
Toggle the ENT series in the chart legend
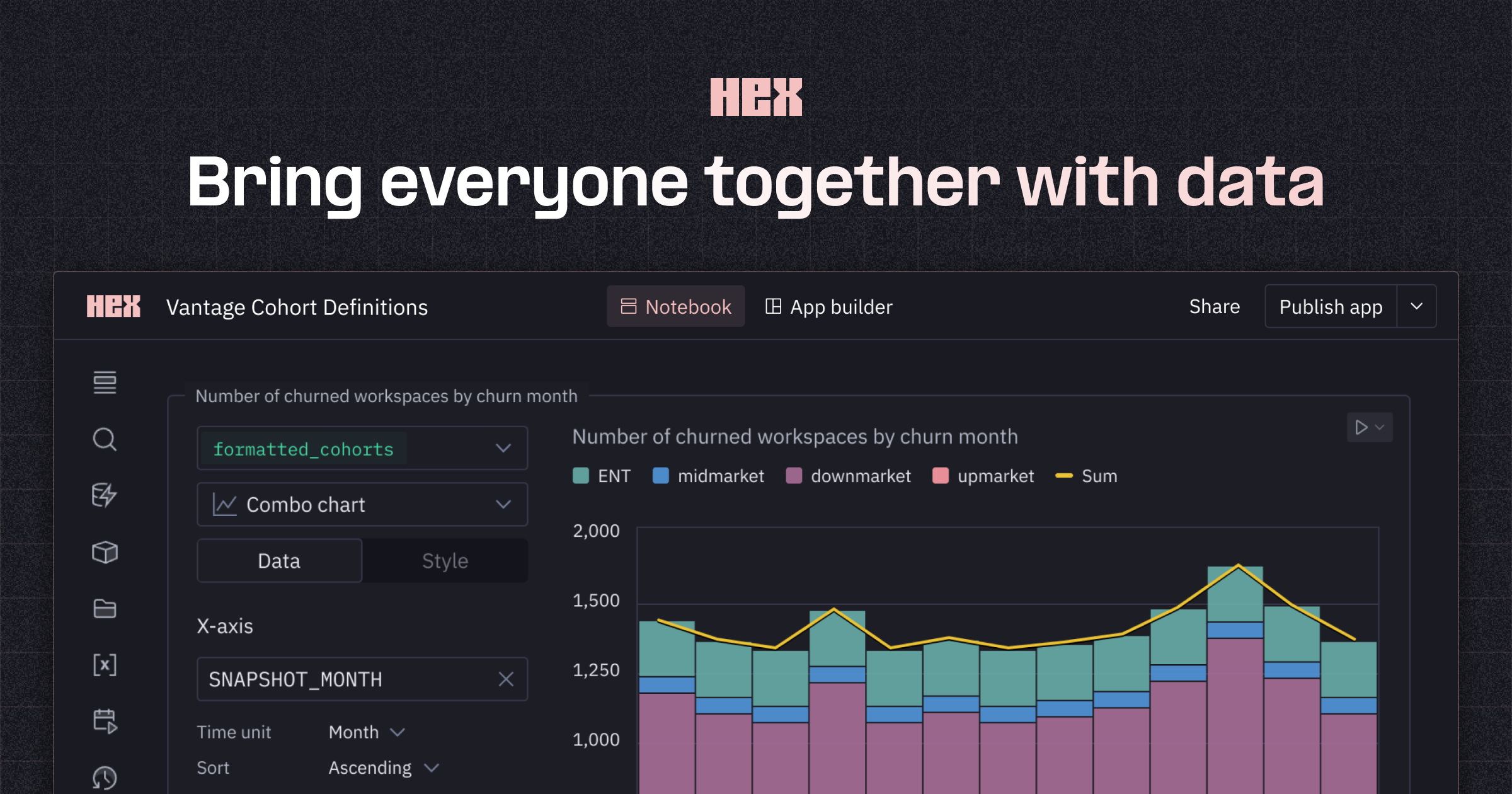click(x=602, y=476)
